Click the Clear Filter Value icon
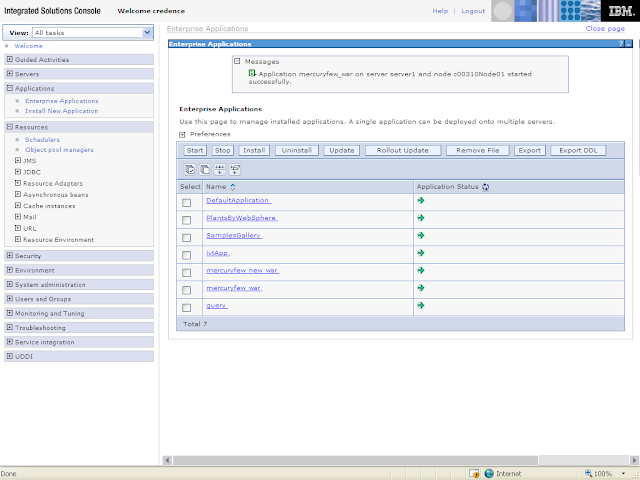640x480 pixels. 235,169
